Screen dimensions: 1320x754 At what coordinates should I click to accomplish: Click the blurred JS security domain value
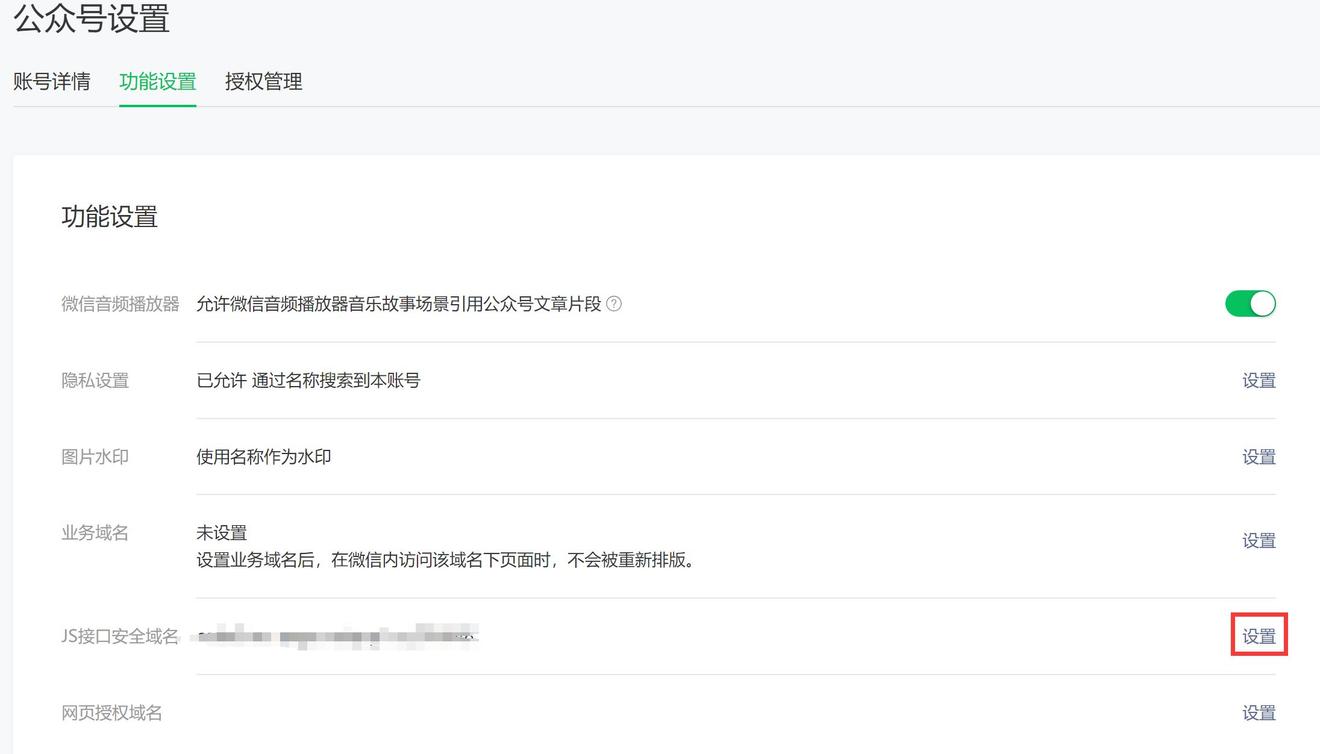click(x=337, y=636)
